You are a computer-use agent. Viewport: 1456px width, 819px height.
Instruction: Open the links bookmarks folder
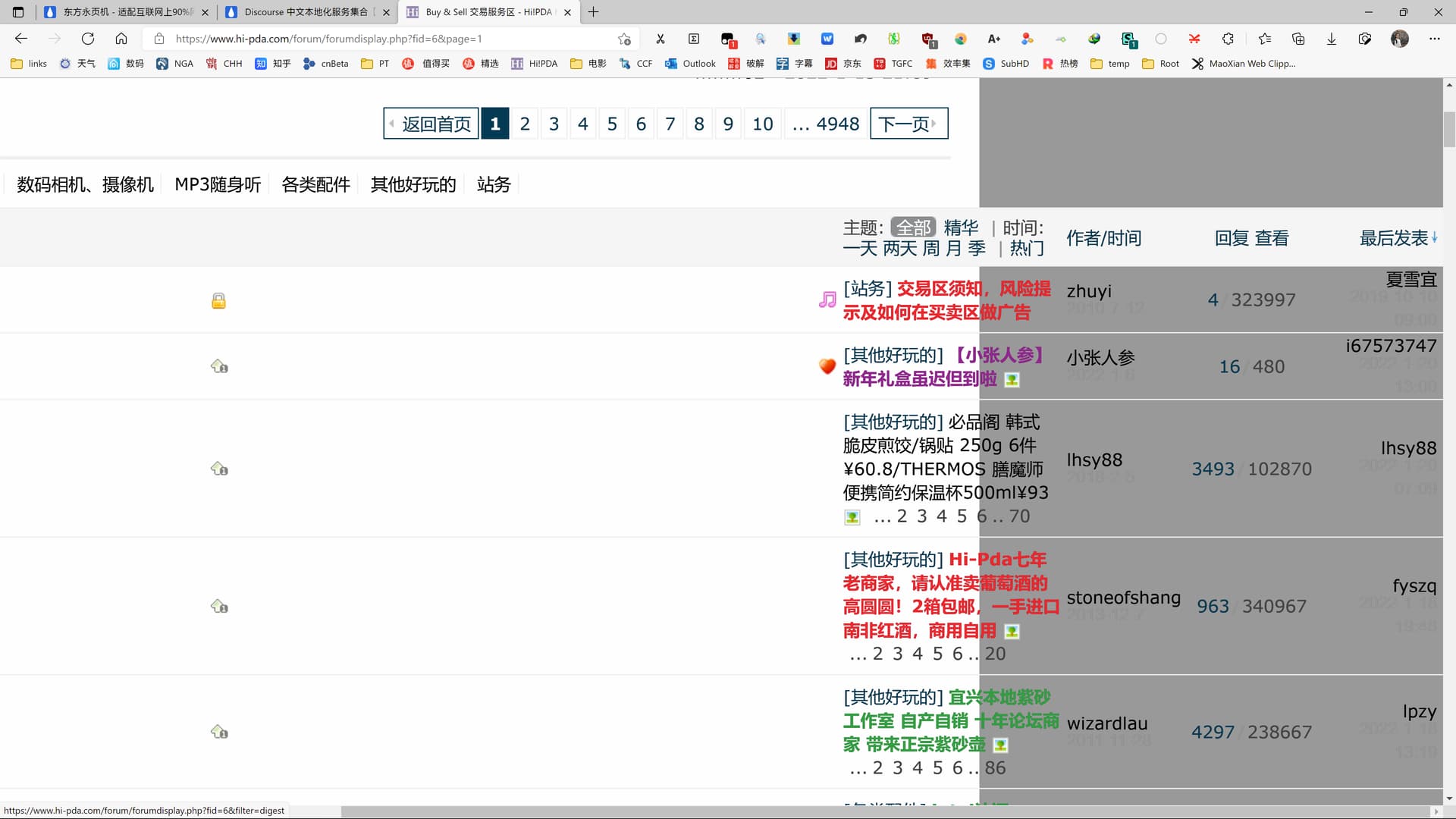(29, 64)
